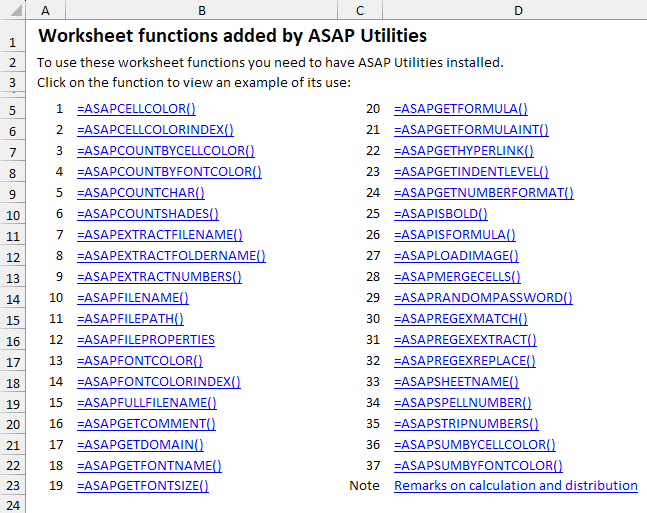Click the =ASAPGETDOMAIN() link
The height and width of the screenshot is (513, 647).
tap(140, 444)
